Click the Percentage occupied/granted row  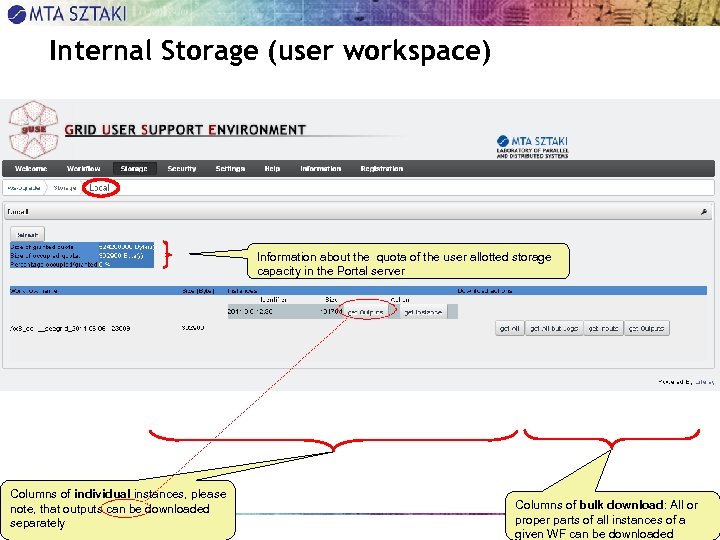click(x=82, y=264)
